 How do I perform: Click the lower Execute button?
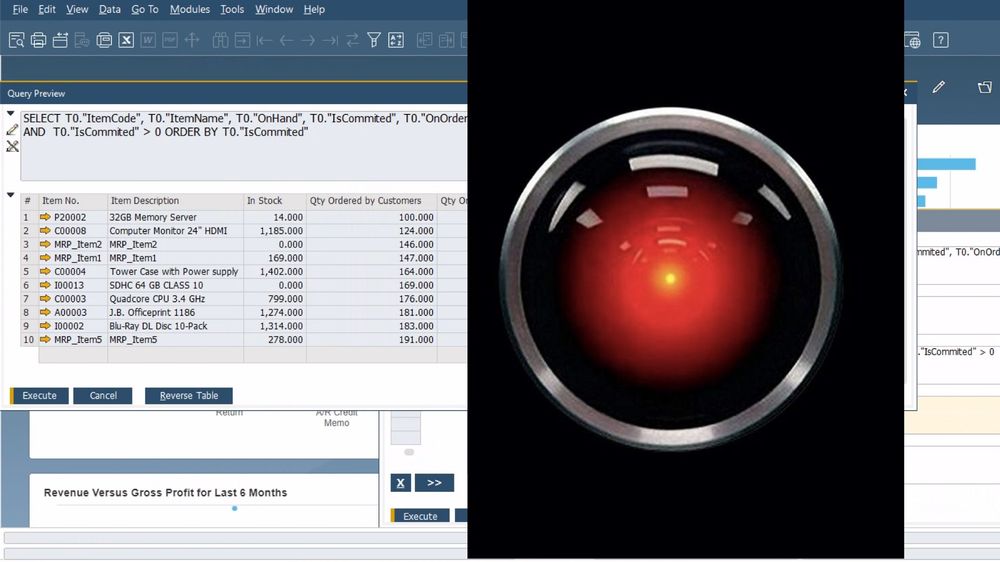click(x=420, y=516)
